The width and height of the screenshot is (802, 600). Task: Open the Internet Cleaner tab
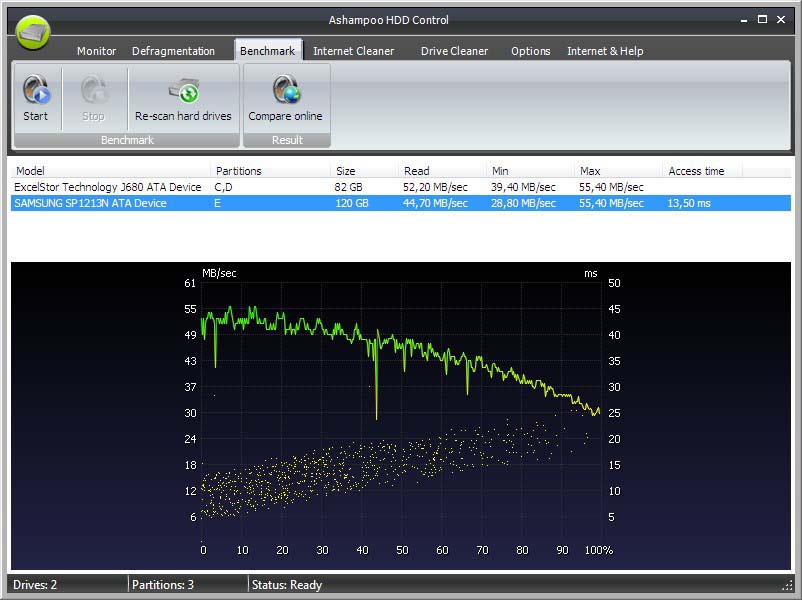[353, 51]
